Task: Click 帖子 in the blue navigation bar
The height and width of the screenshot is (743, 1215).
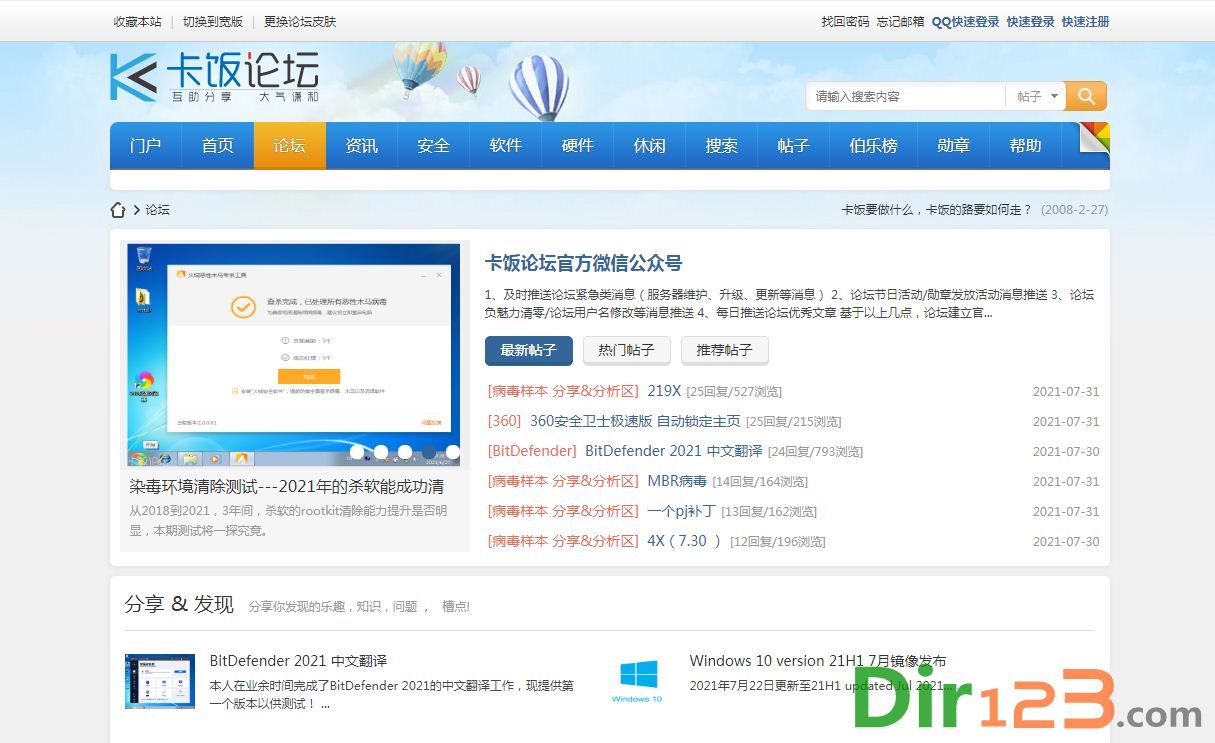Action: click(x=794, y=146)
